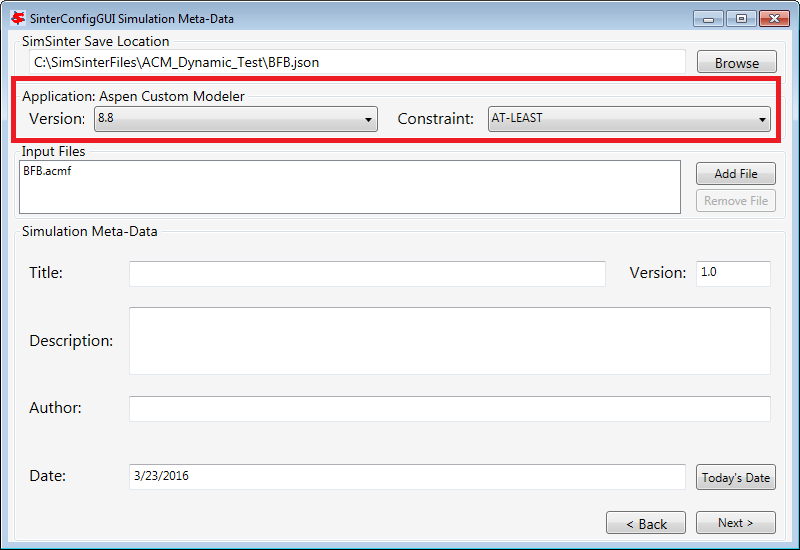Viewport: 800px width, 550px height.
Task: Select BFB.acmf in the Input Files list
Action: pyautogui.click(x=47, y=171)
